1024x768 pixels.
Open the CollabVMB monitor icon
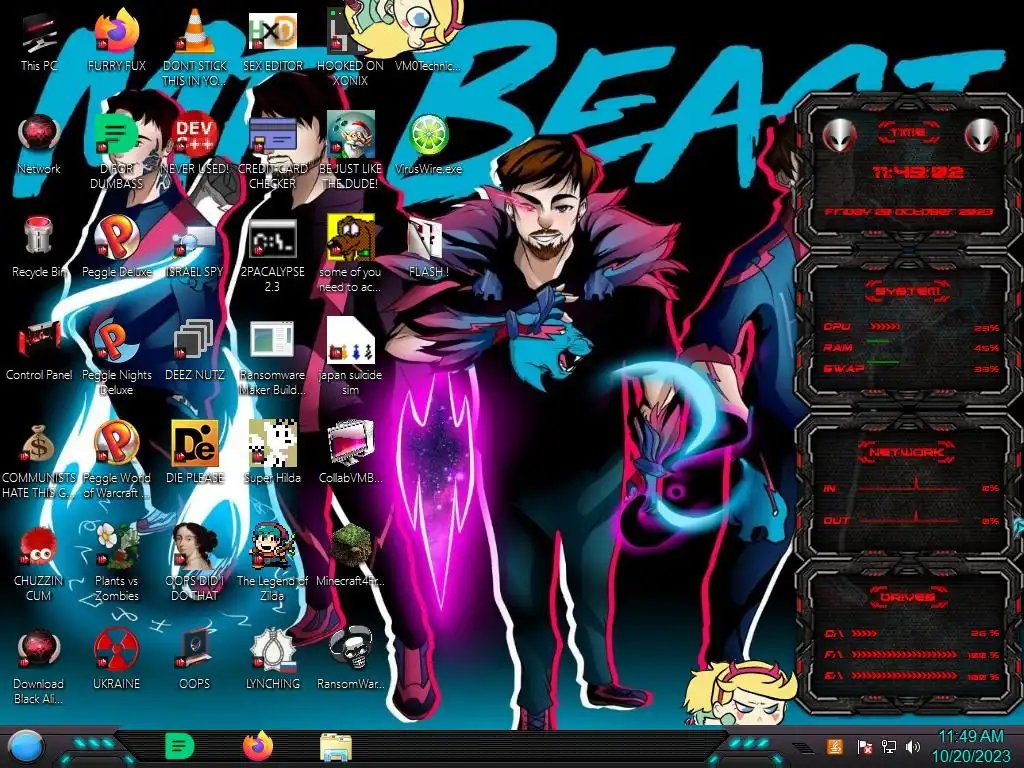350,454
